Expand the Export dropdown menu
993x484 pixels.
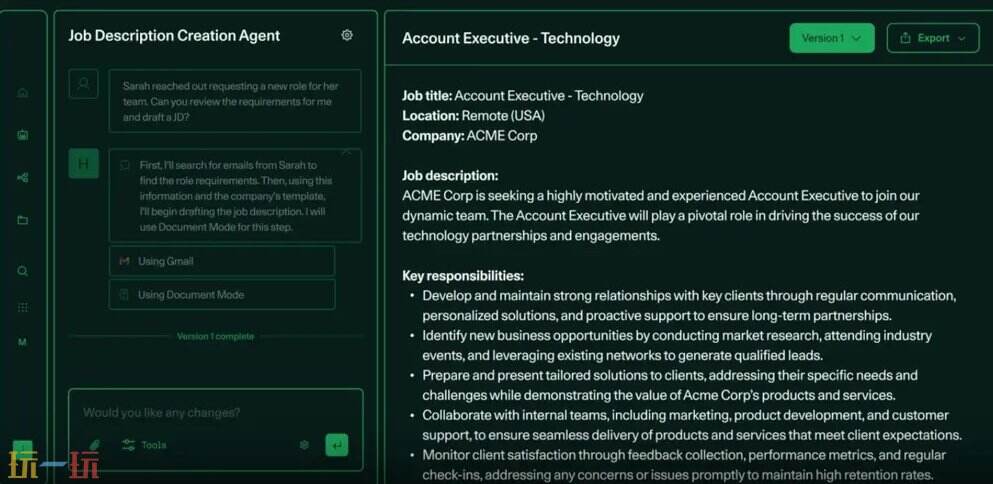[933, 38]
